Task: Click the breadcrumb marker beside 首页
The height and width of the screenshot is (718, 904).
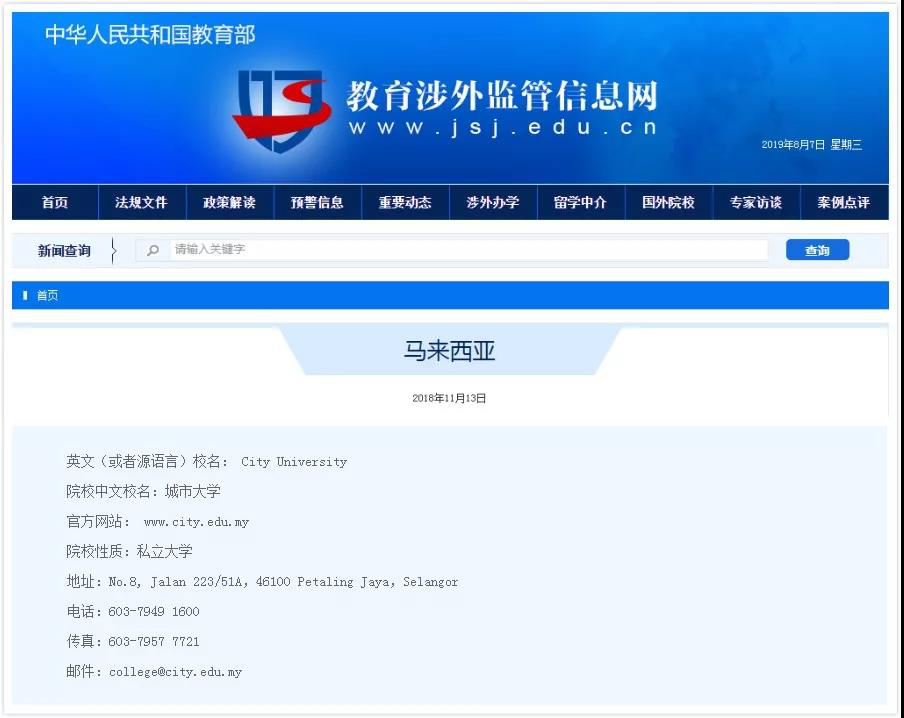Action: point(26,295)
